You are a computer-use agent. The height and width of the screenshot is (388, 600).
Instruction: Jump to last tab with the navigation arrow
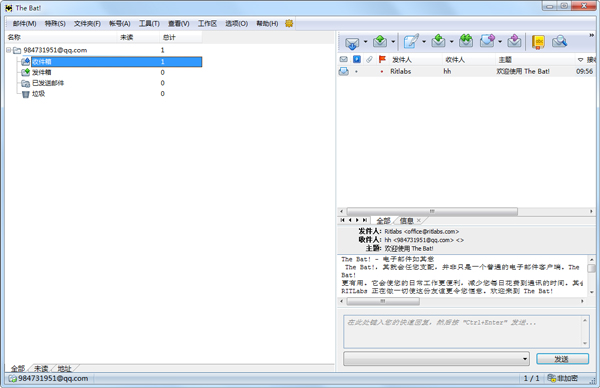point(365,220)
